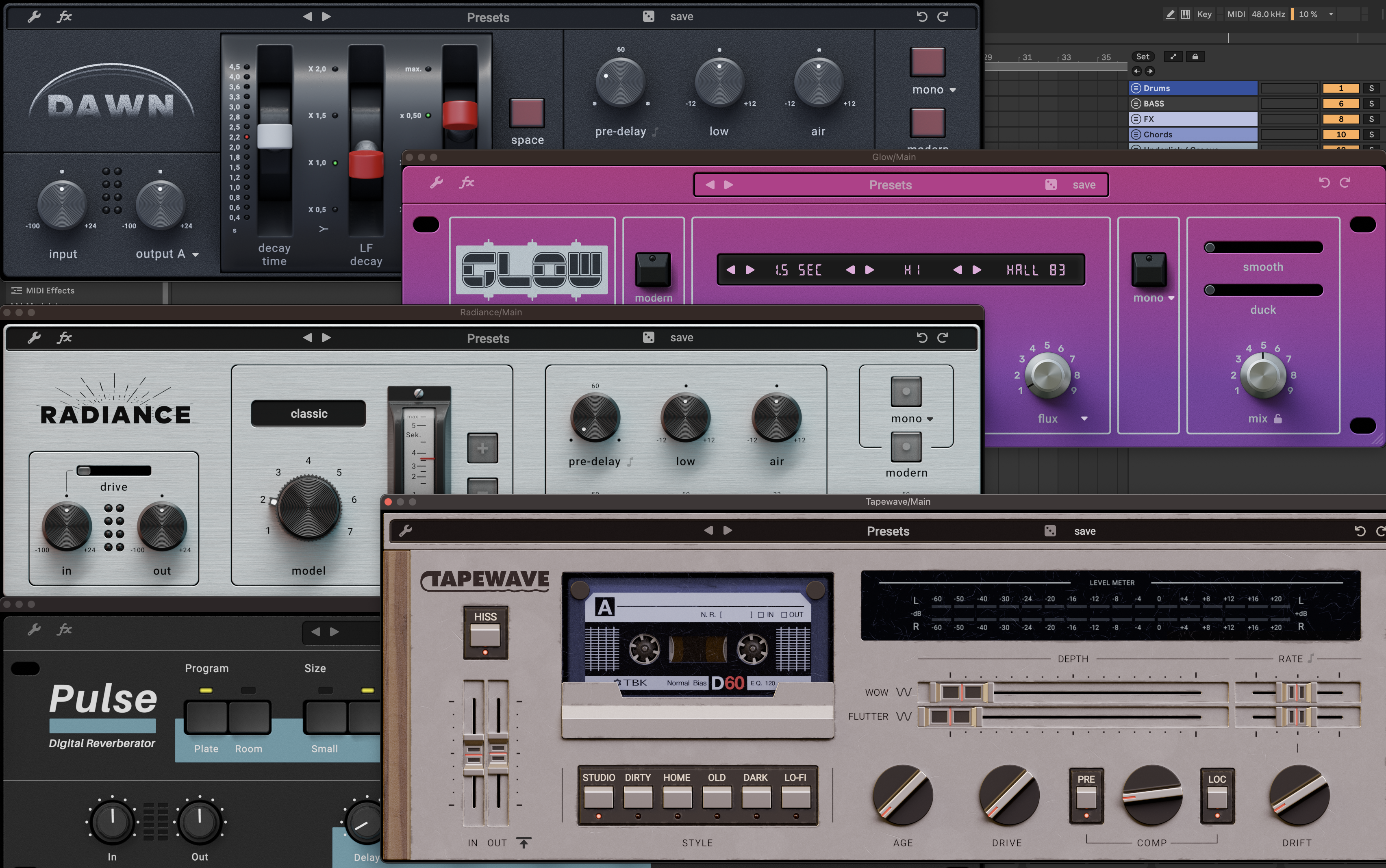Viewport: 1386px width, 868px height.
Task: Select the LO-FI style in Tapewave
Action: (795, 797)
